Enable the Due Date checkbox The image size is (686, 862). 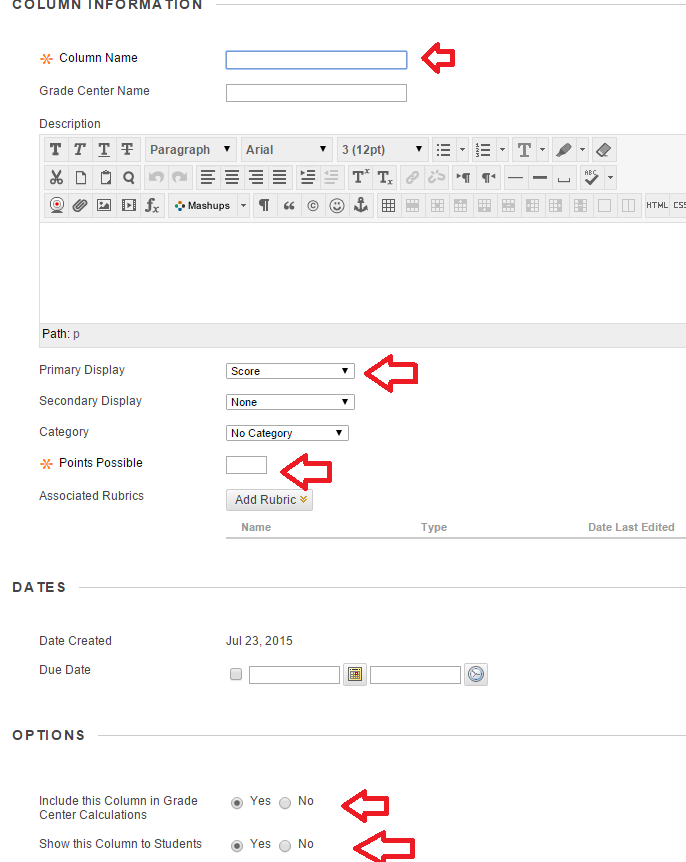pos(236,674)
